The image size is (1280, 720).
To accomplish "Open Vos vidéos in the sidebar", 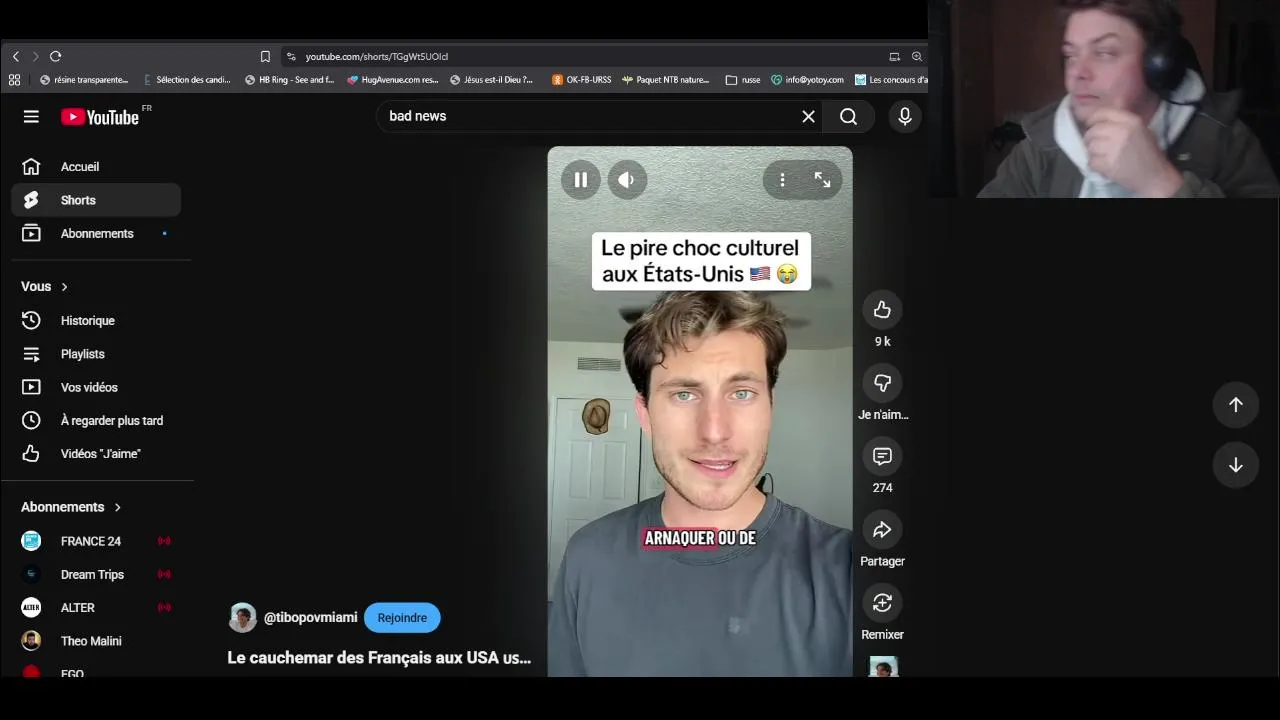I will [96, 387].
